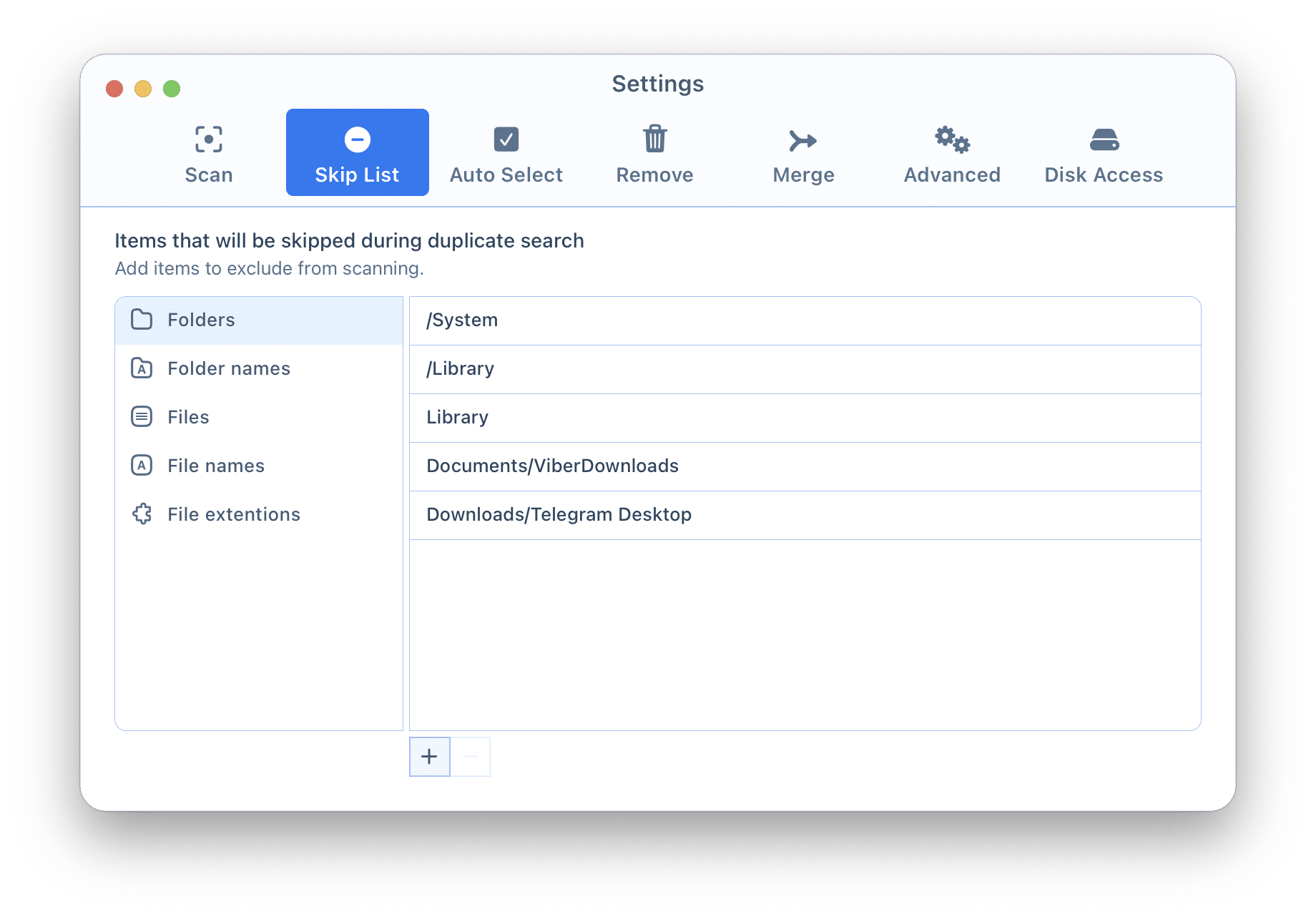
Task: Open Remove settings via trash icon
Action: (654, 139)
